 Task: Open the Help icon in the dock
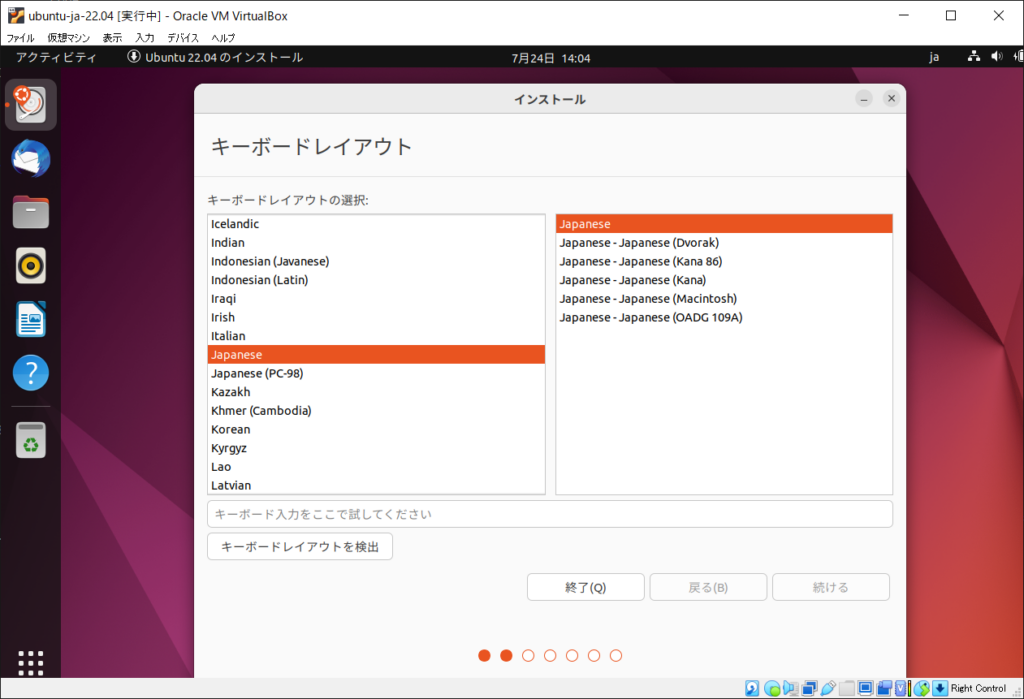click(31, 372)
